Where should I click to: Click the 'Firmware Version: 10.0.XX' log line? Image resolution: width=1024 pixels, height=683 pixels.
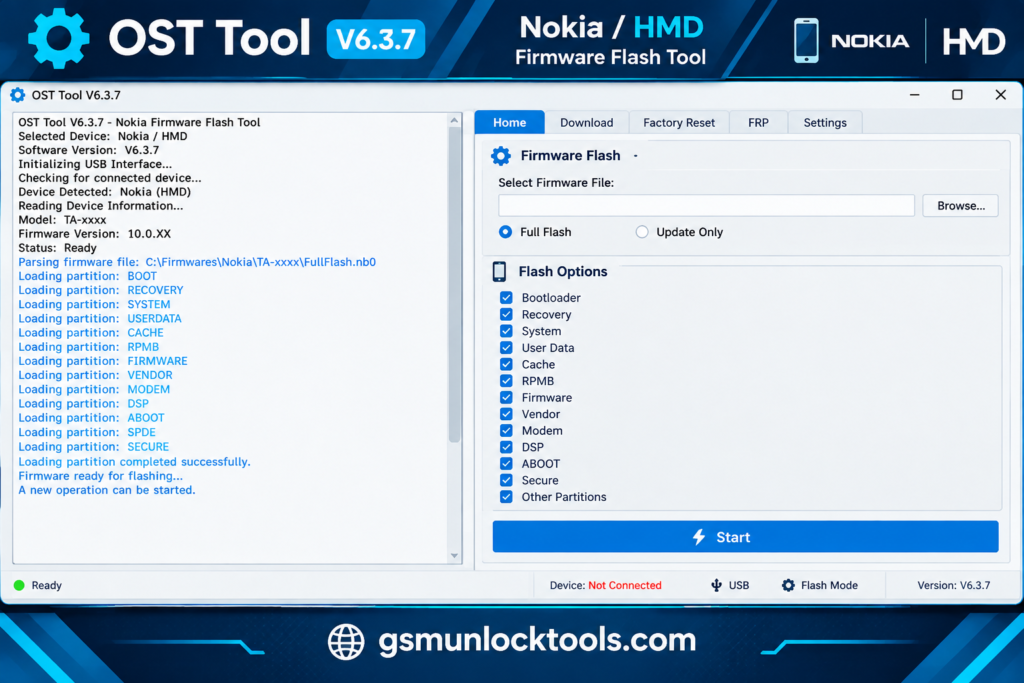tap(95, 234)
